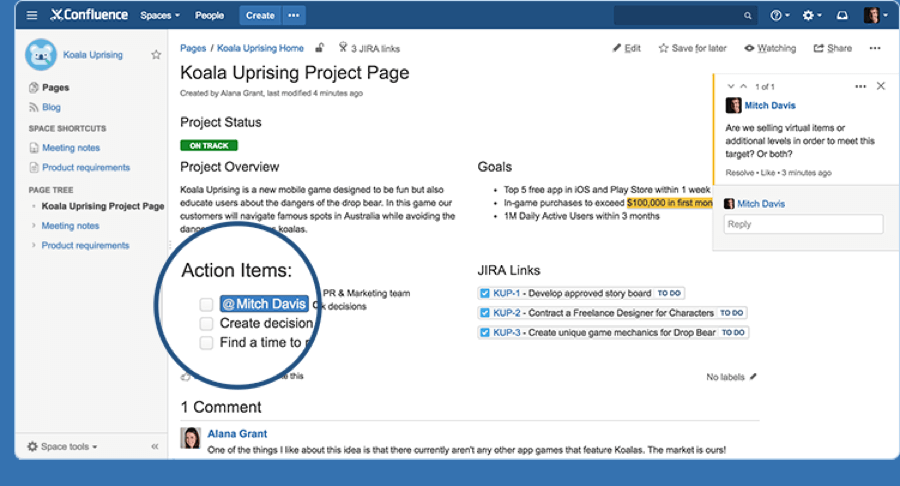Open the notifications icon in header
Screen dimensions: 900x486
841,15
